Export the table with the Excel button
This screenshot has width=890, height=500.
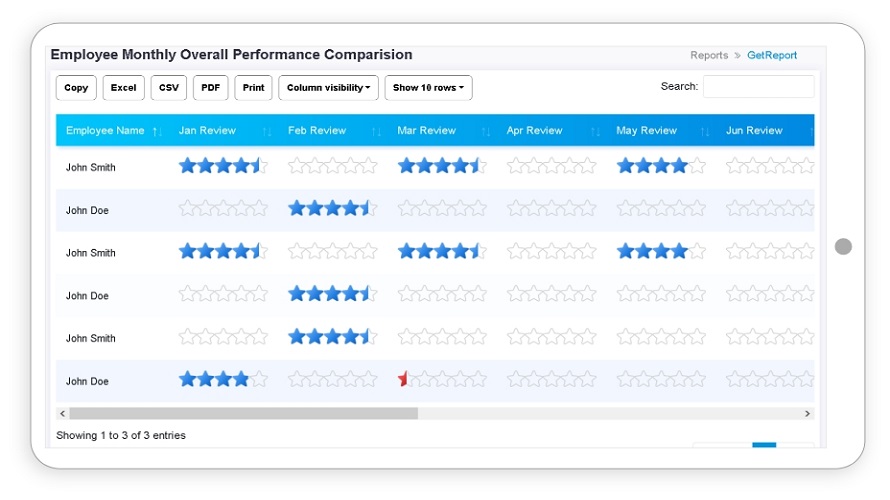[x=123, y=88]
